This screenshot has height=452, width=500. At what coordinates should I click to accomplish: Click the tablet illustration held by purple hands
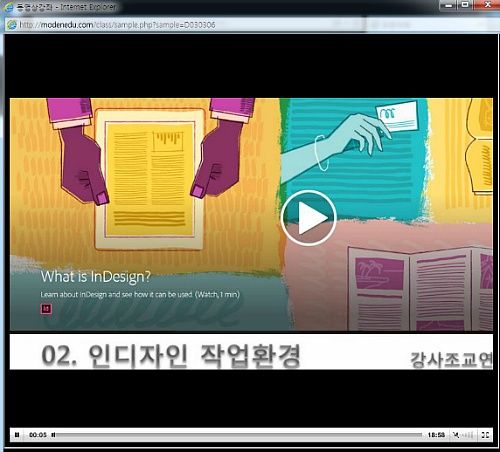coord(149,179)
